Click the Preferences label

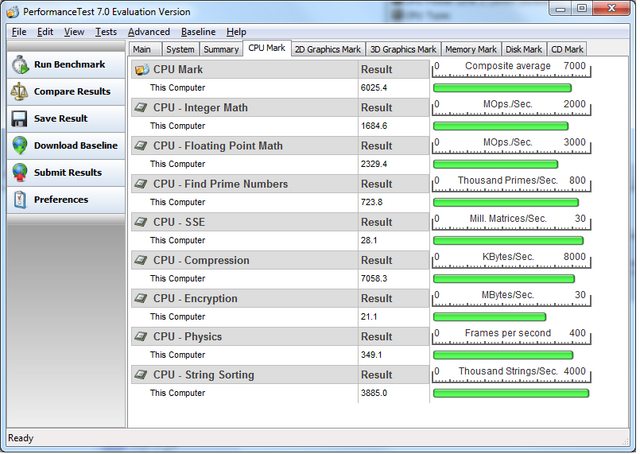pyautogui.click(x=61, y=200)
